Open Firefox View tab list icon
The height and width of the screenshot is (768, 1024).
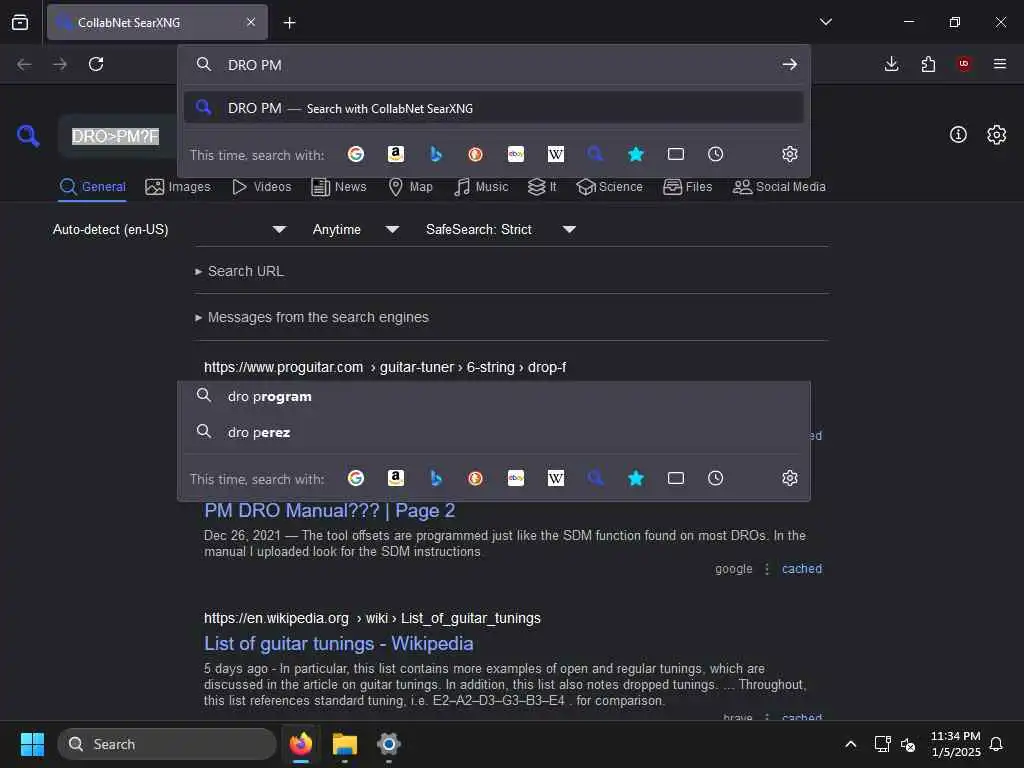pos(20,22)
